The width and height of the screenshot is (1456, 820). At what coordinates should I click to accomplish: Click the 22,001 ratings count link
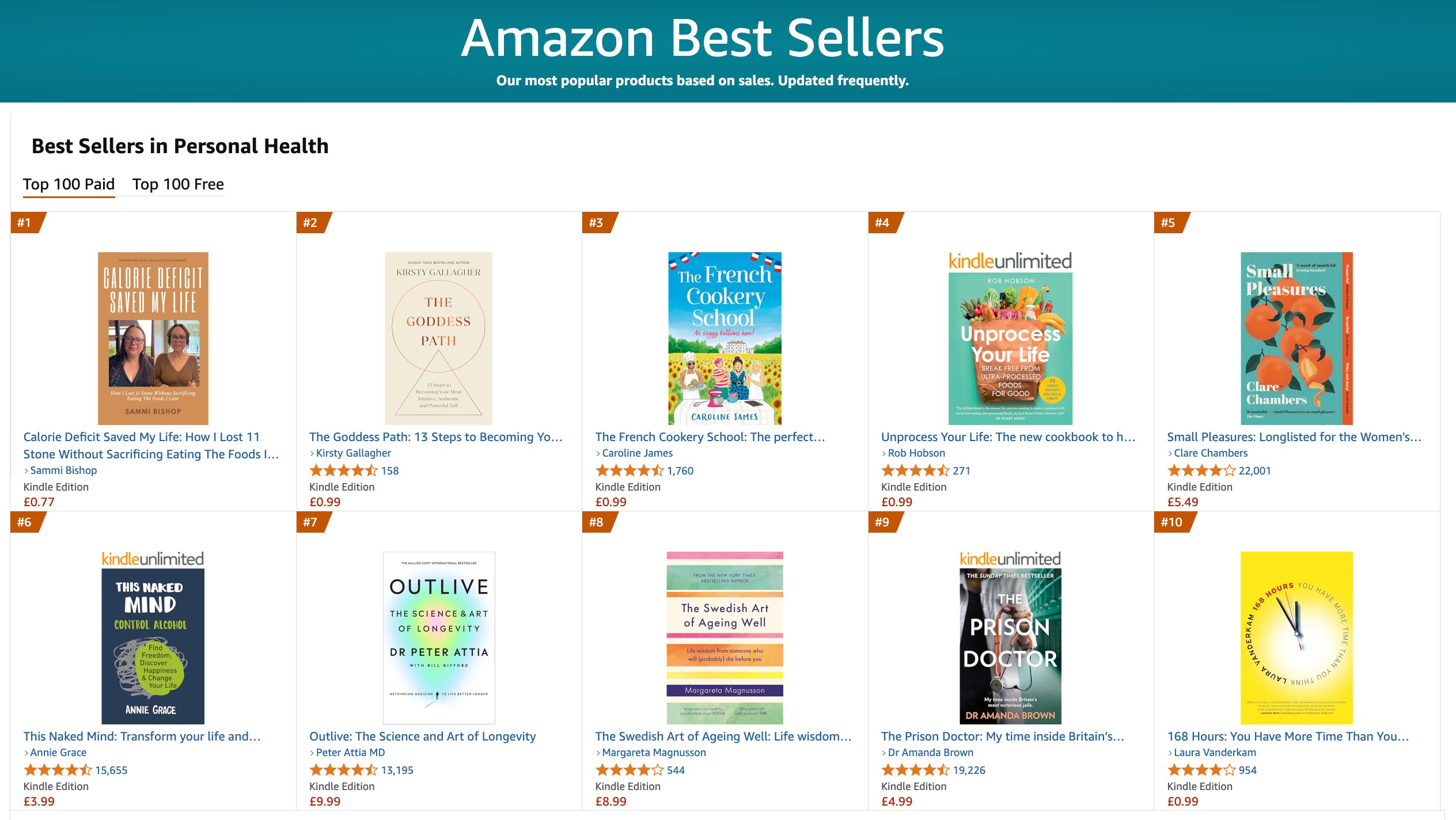(1254, 470)
